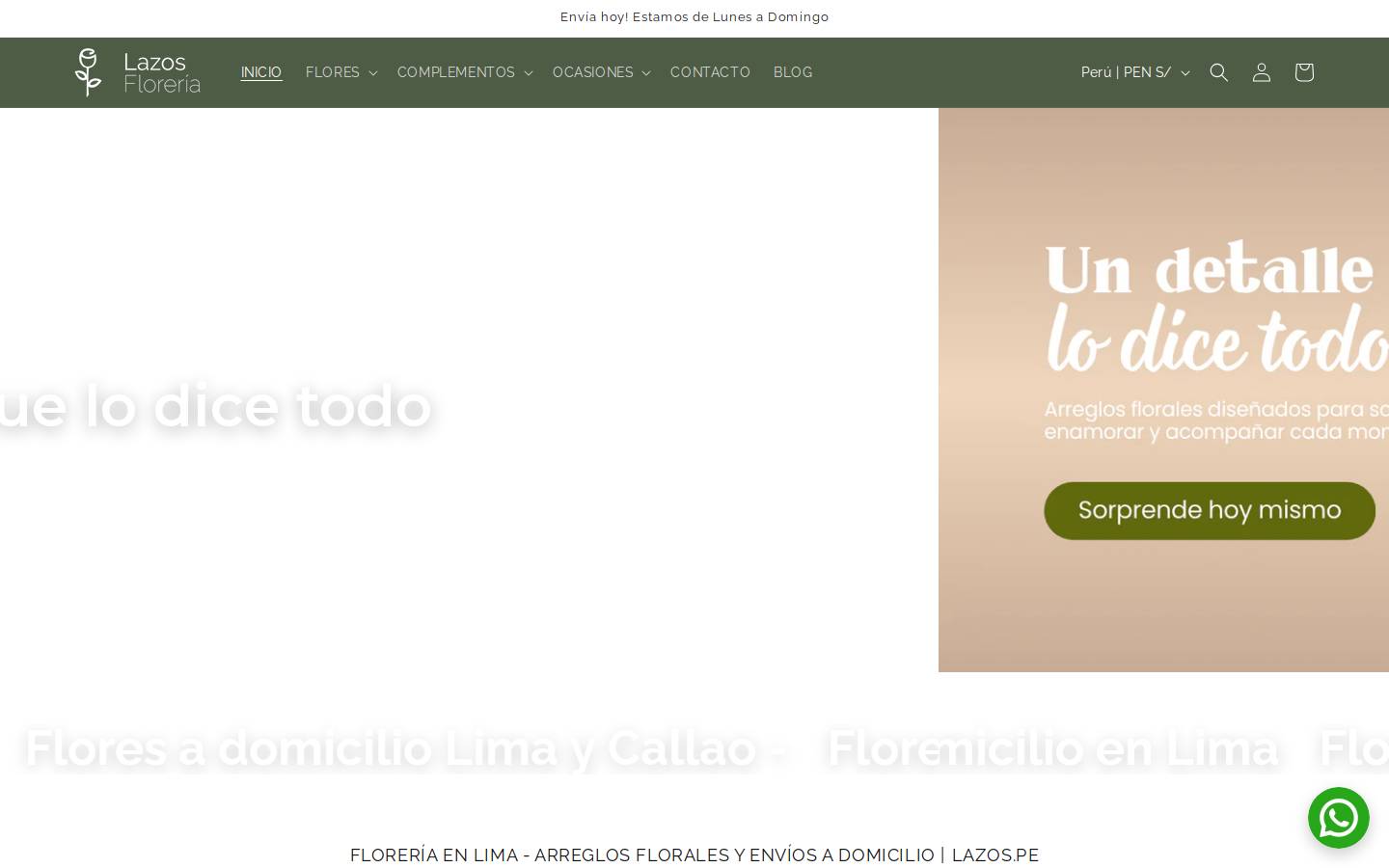Click the Lazos Florería logo

click(138, 72)
